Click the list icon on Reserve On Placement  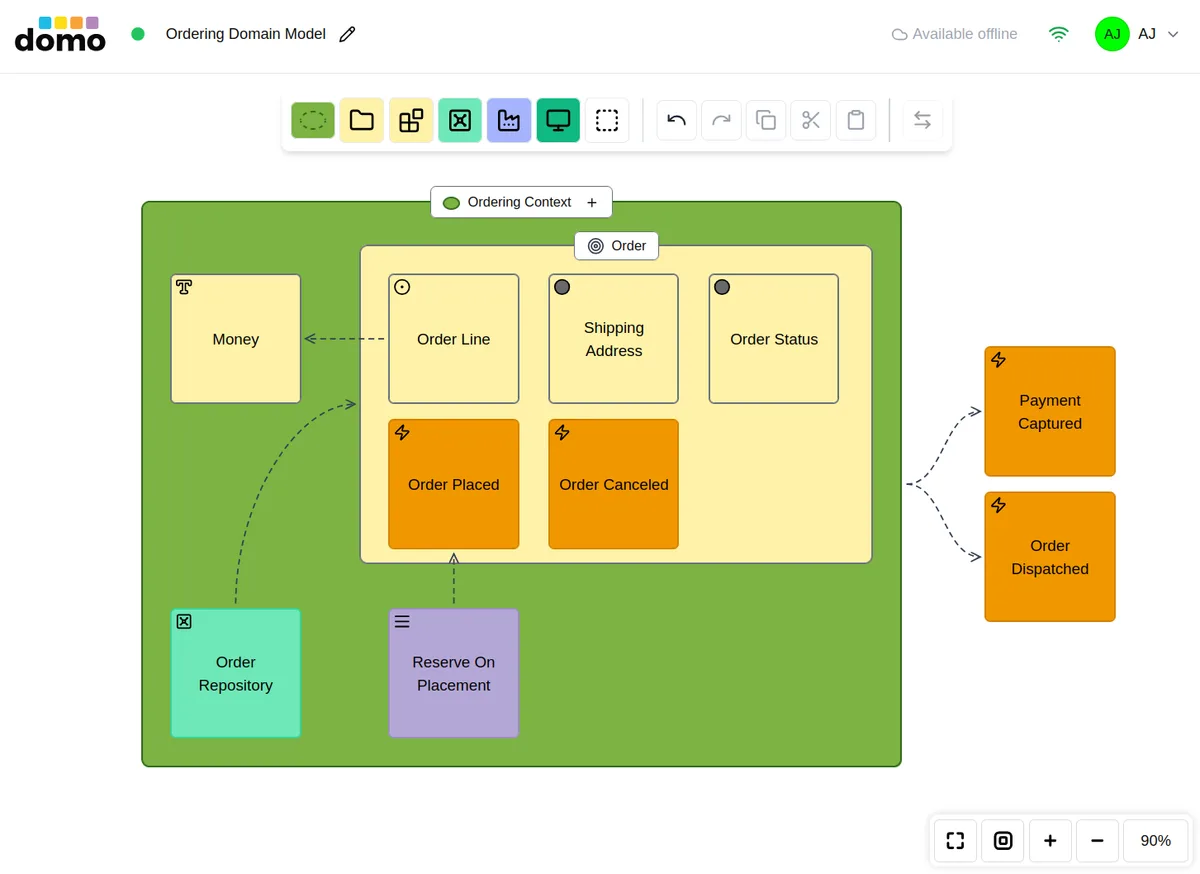pos(402,622)
